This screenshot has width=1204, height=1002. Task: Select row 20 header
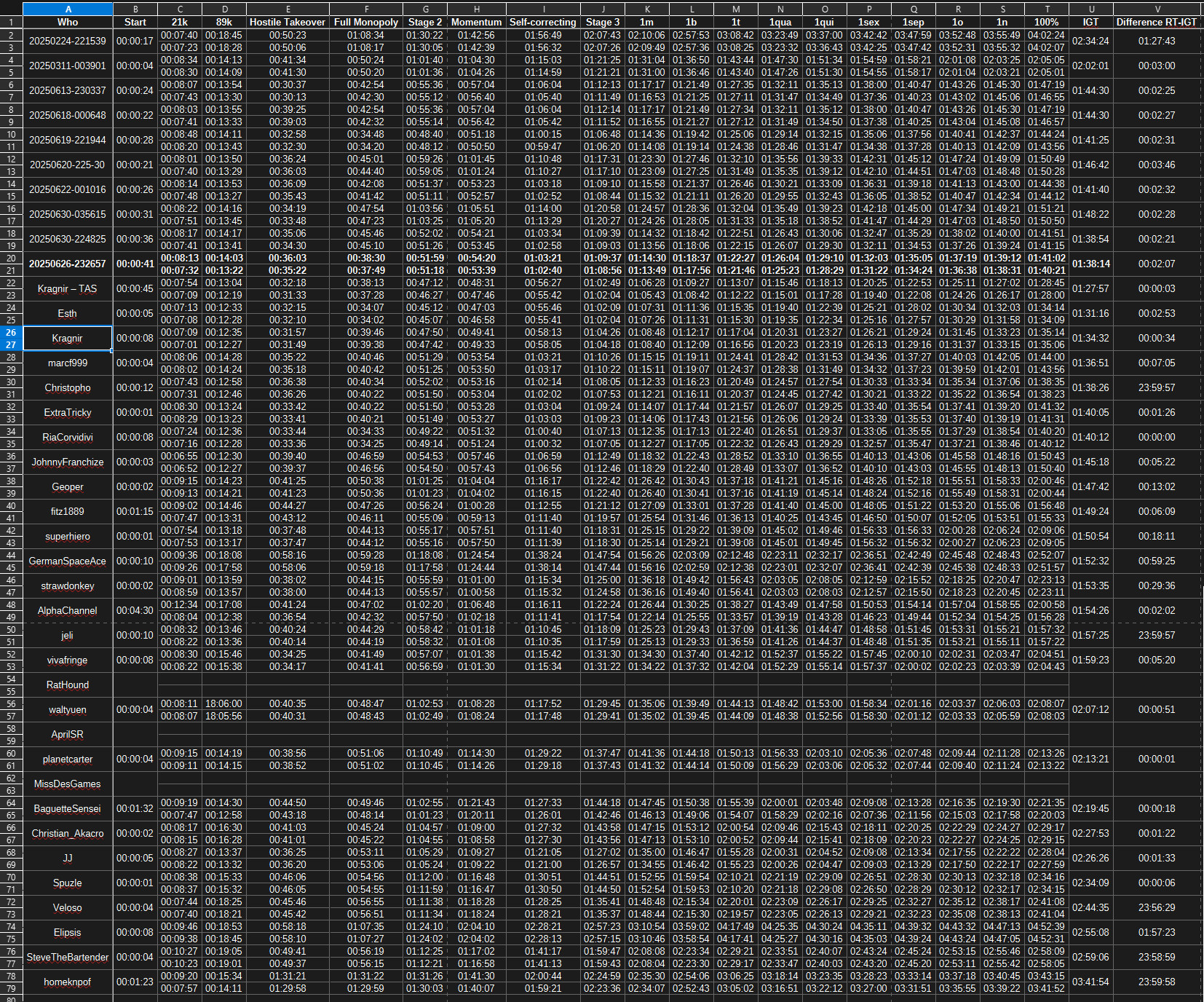[11, 258]
